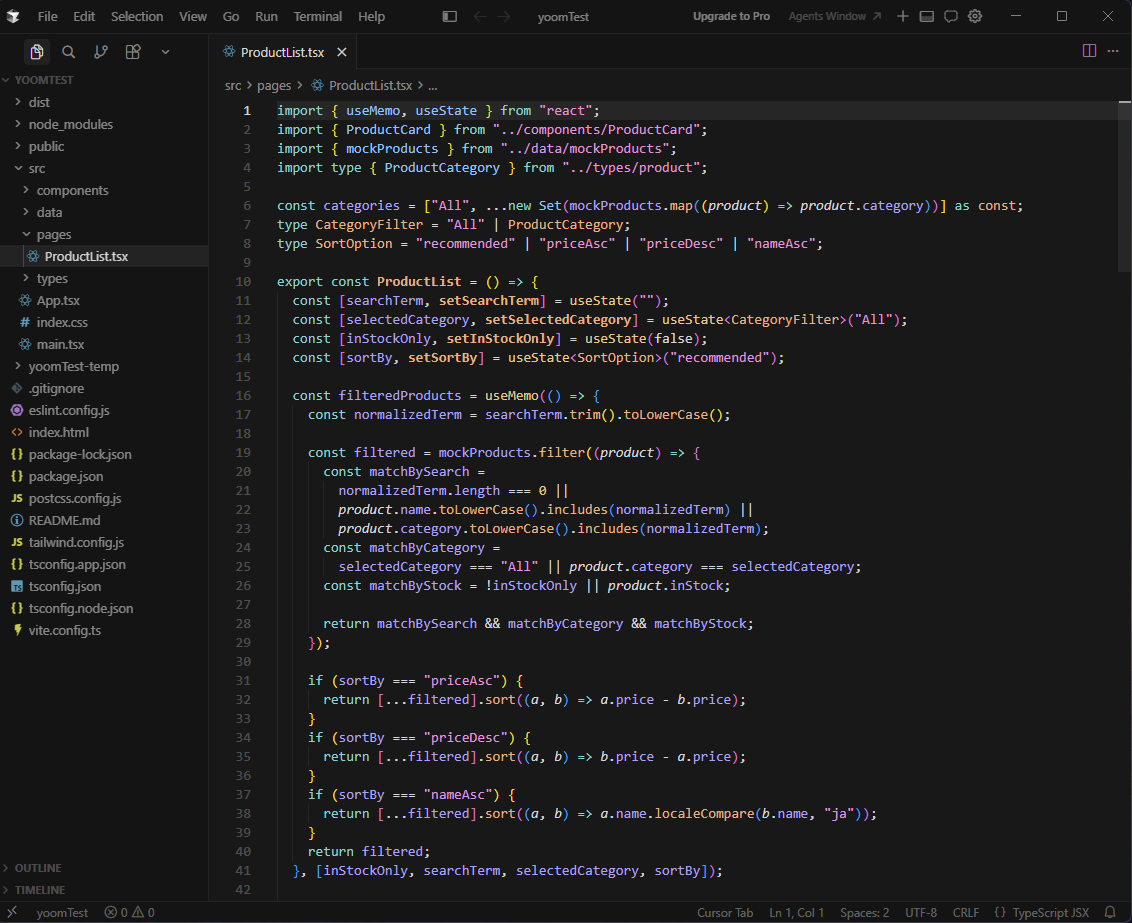Open package.json file
The image size is (1132, 923).
click(x=105, y=476)
